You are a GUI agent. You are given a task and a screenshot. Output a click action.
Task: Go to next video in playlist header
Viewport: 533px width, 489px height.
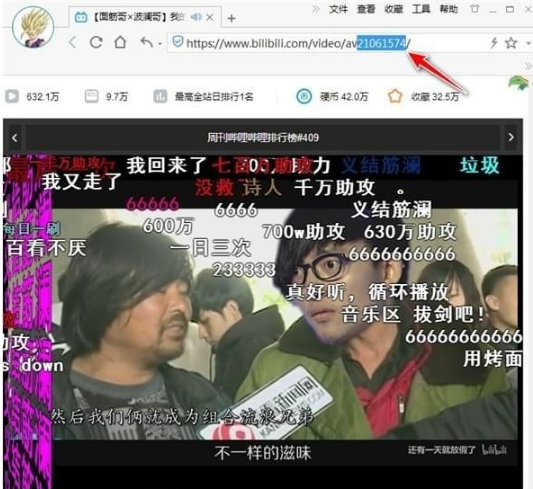511,137
